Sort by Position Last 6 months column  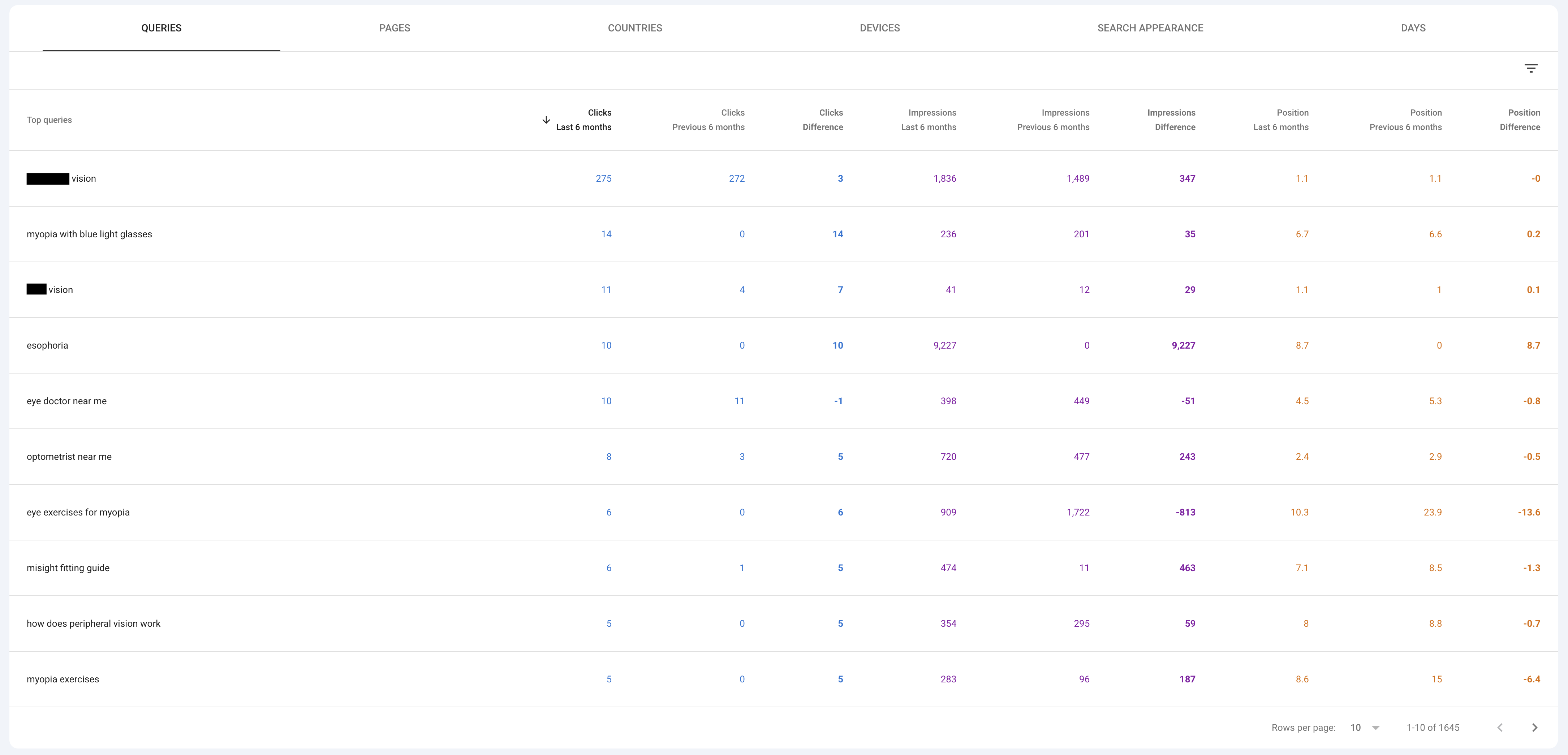click(1281, 120)
